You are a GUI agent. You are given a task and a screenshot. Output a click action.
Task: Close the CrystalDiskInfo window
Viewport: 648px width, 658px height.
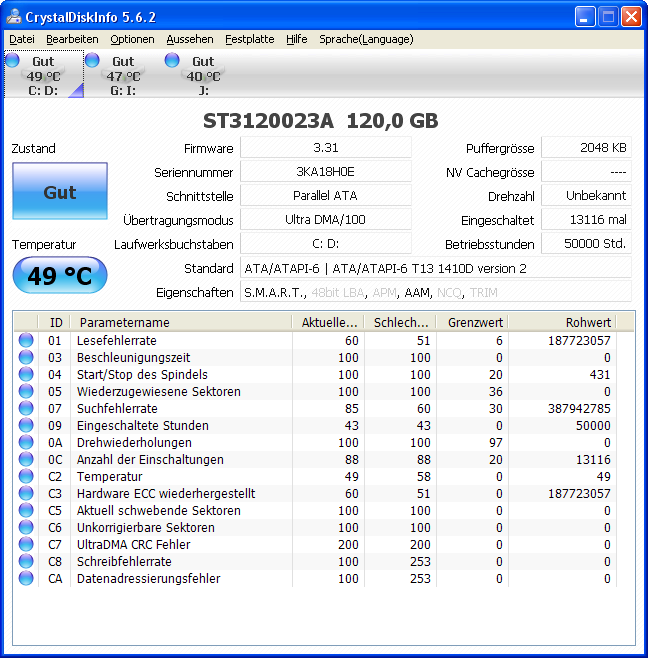pos(631,17)
